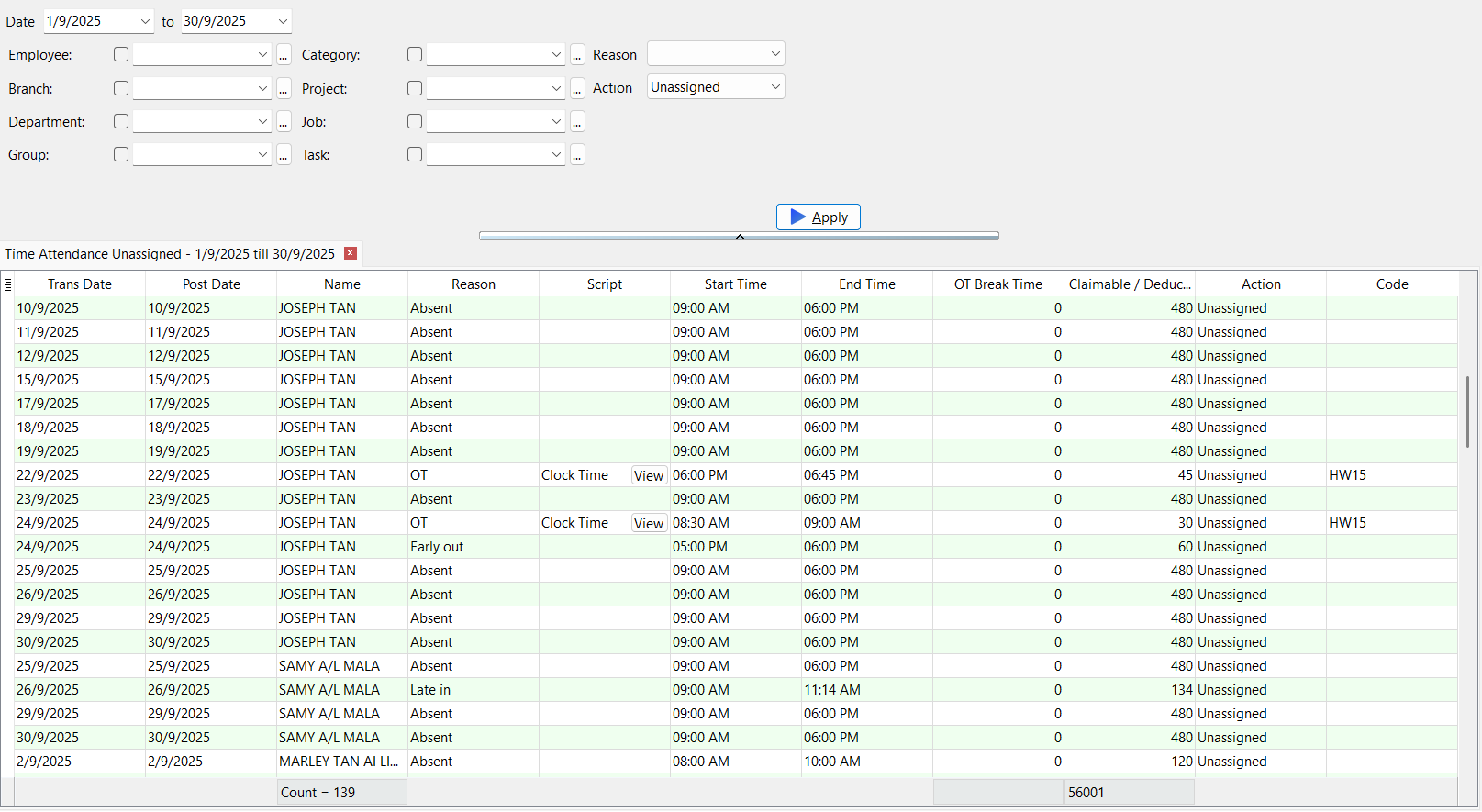Sort by Claimable / Deduc... column header

pyautogui.click(x=1130, y=284)
